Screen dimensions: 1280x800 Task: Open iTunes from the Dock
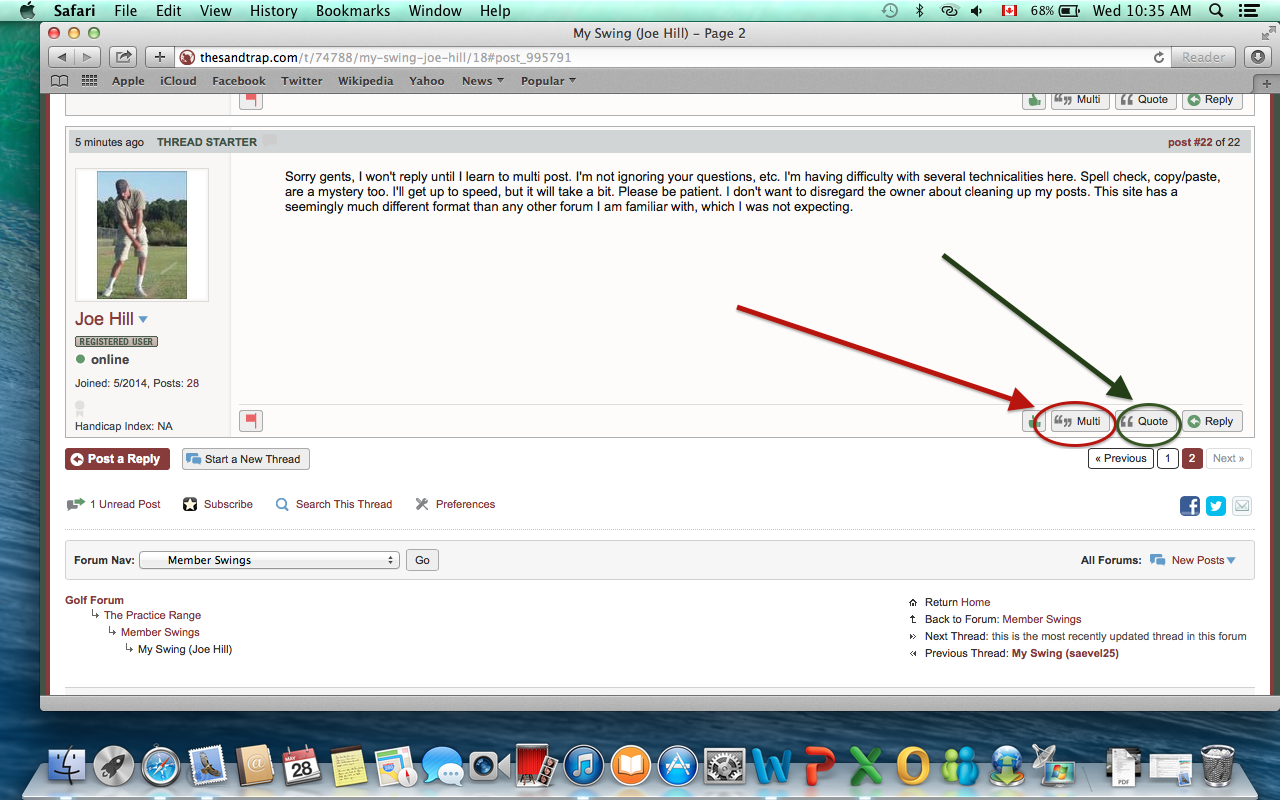583,767
